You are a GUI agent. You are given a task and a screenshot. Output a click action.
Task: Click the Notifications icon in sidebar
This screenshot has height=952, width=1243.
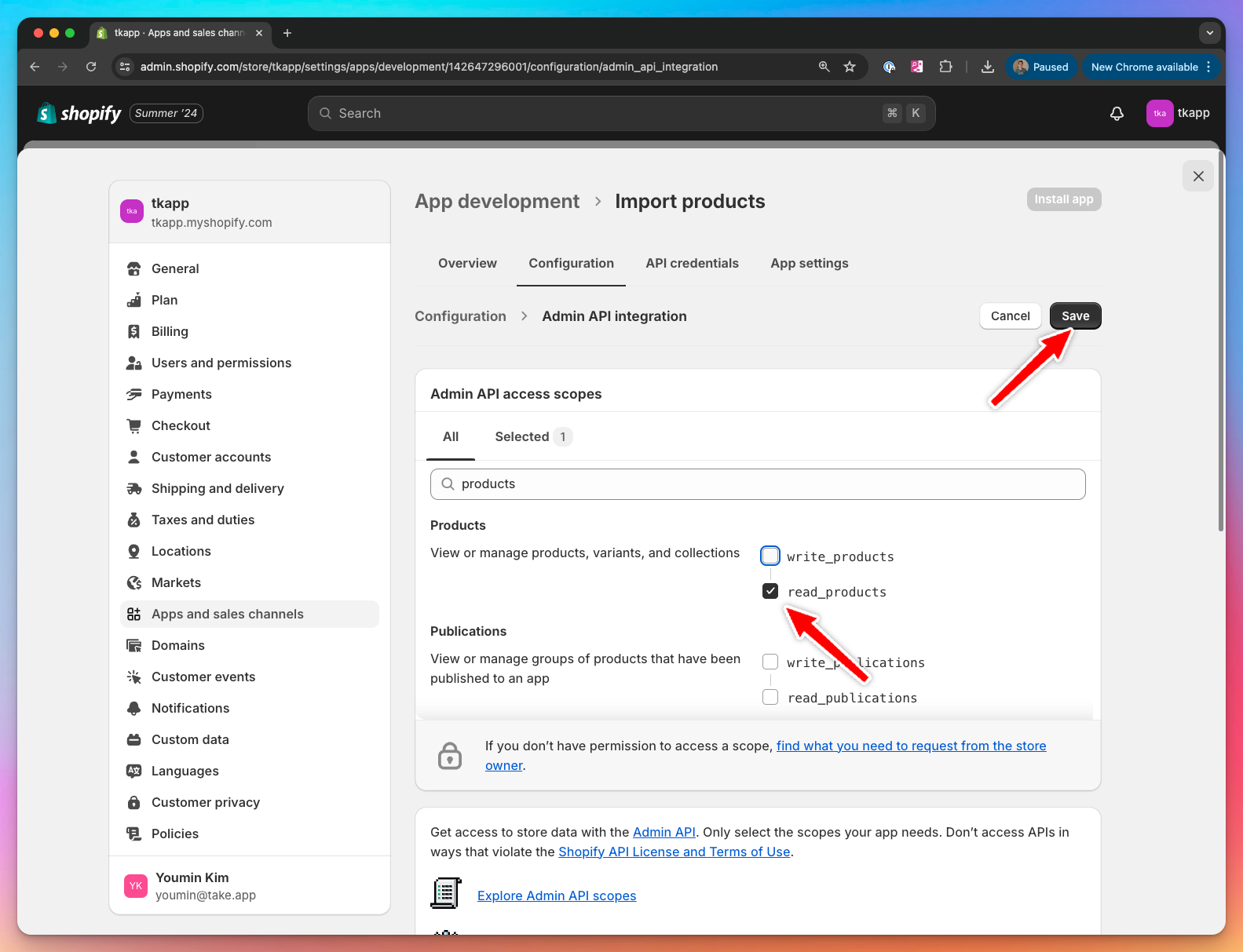click(134, 708)
